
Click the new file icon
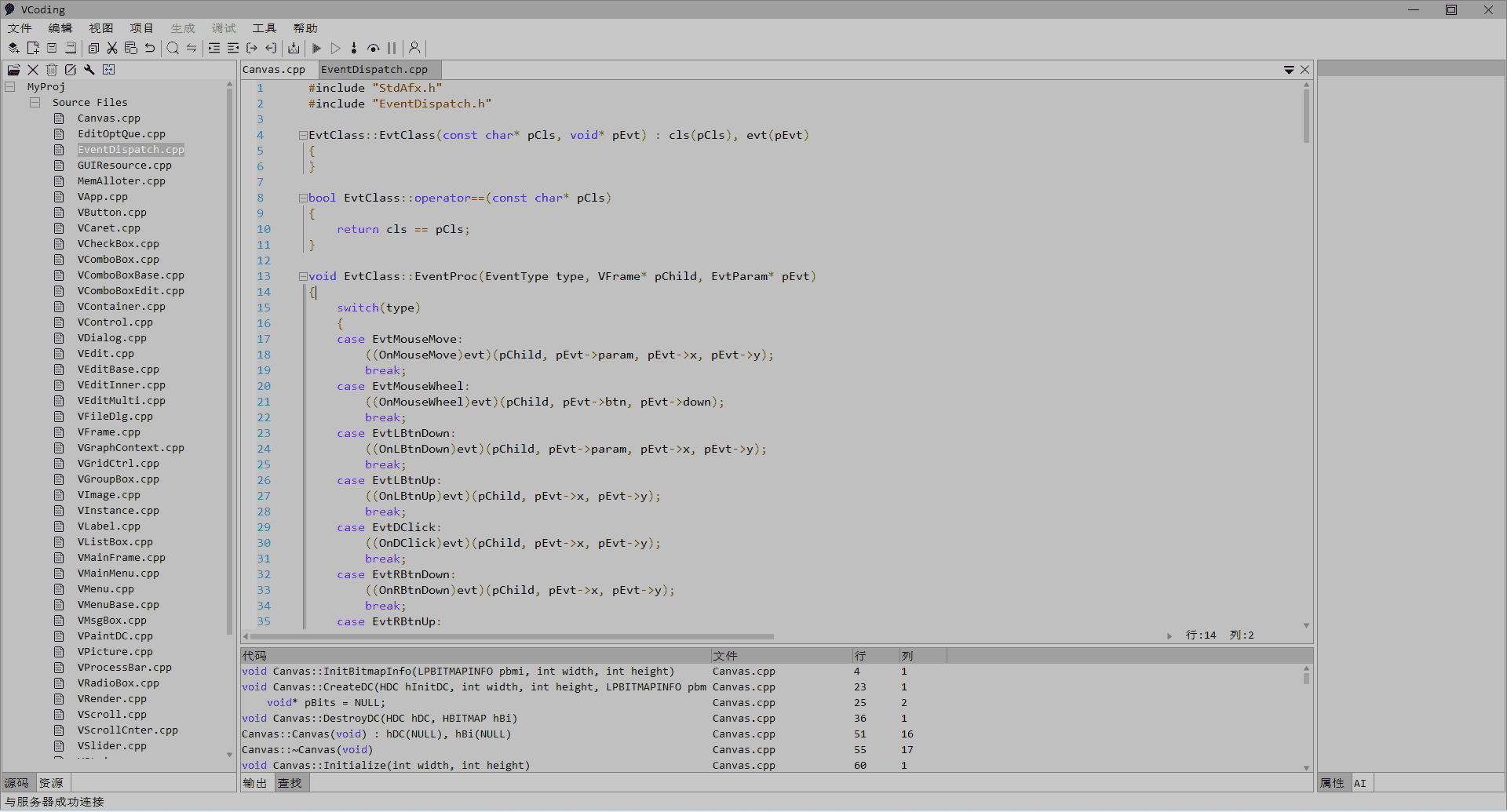click(33, 48)
